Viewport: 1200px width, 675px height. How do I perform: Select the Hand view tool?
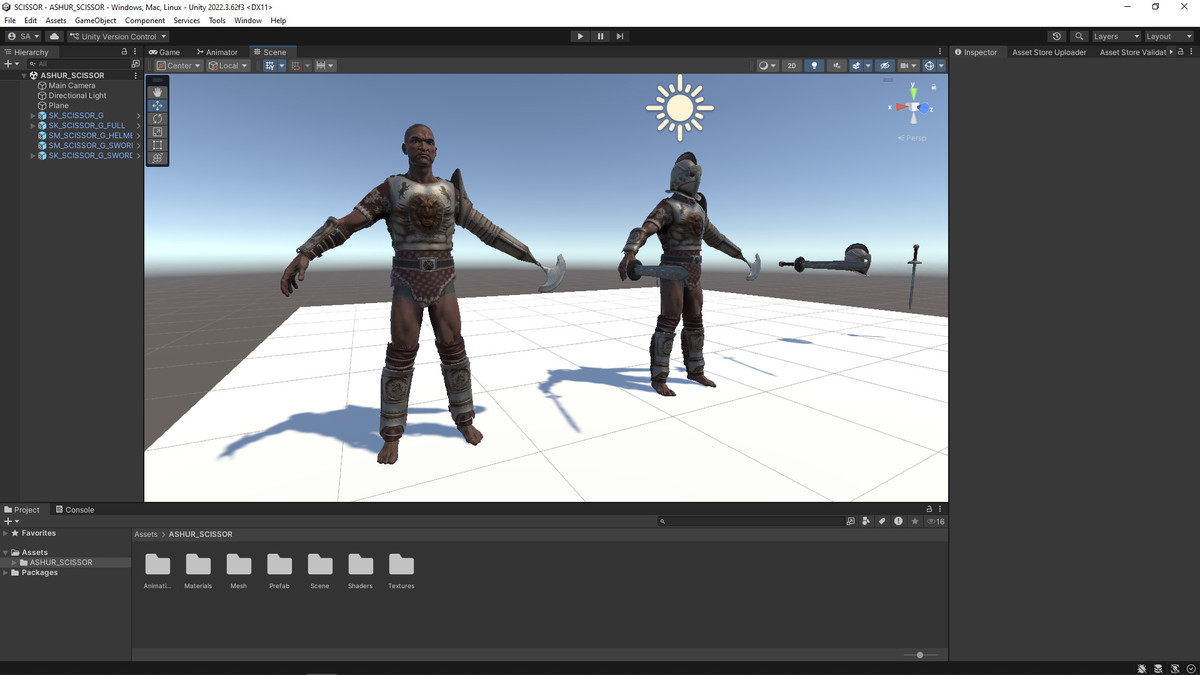158,92
